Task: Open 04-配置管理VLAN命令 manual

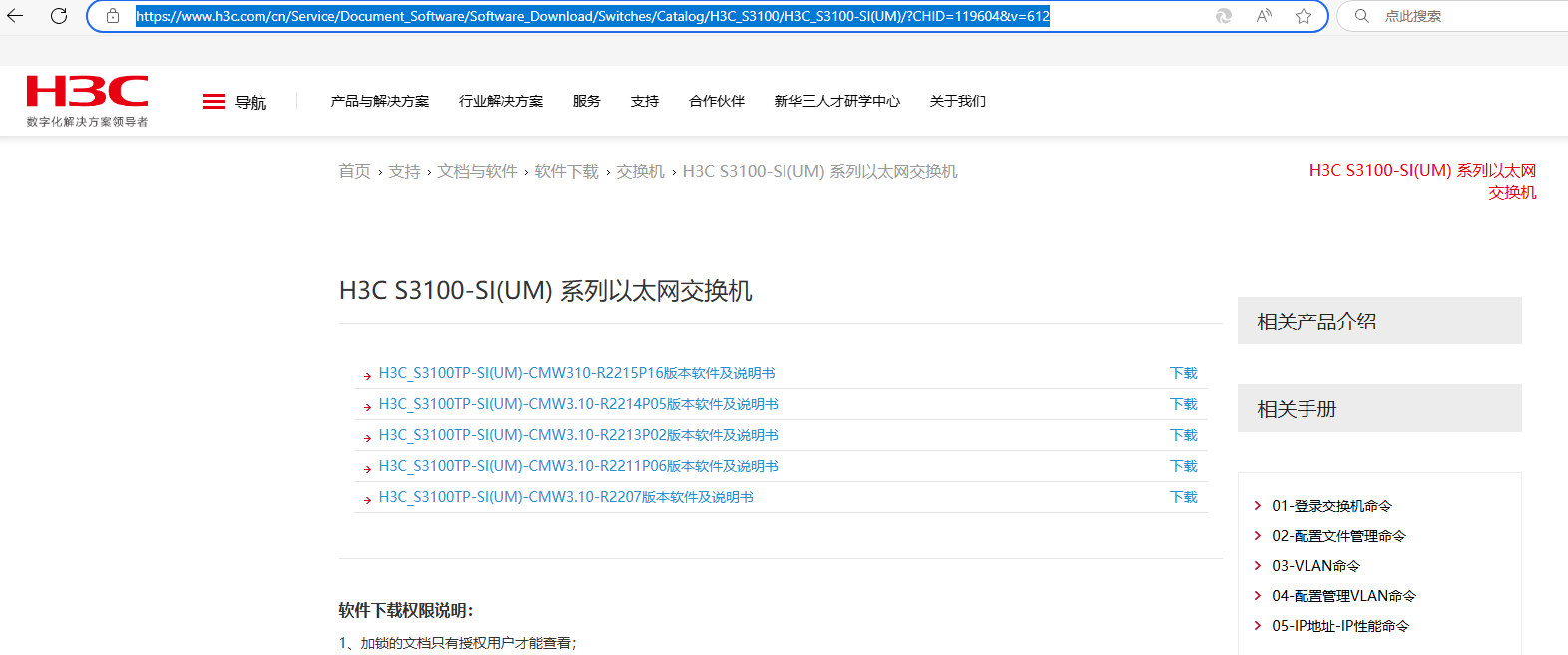Action: click(1343, 596)
